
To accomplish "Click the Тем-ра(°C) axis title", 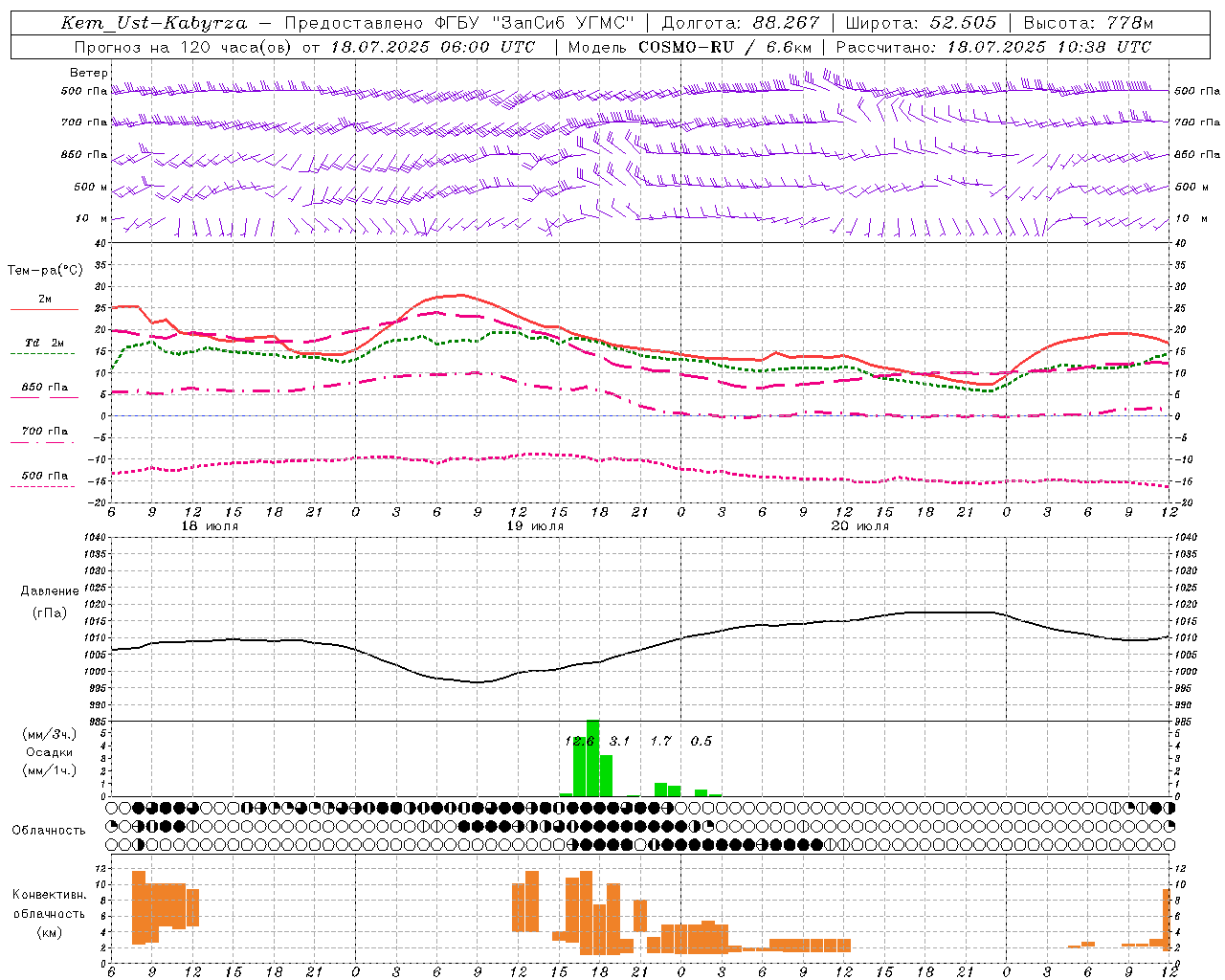I will click(45, 271).
